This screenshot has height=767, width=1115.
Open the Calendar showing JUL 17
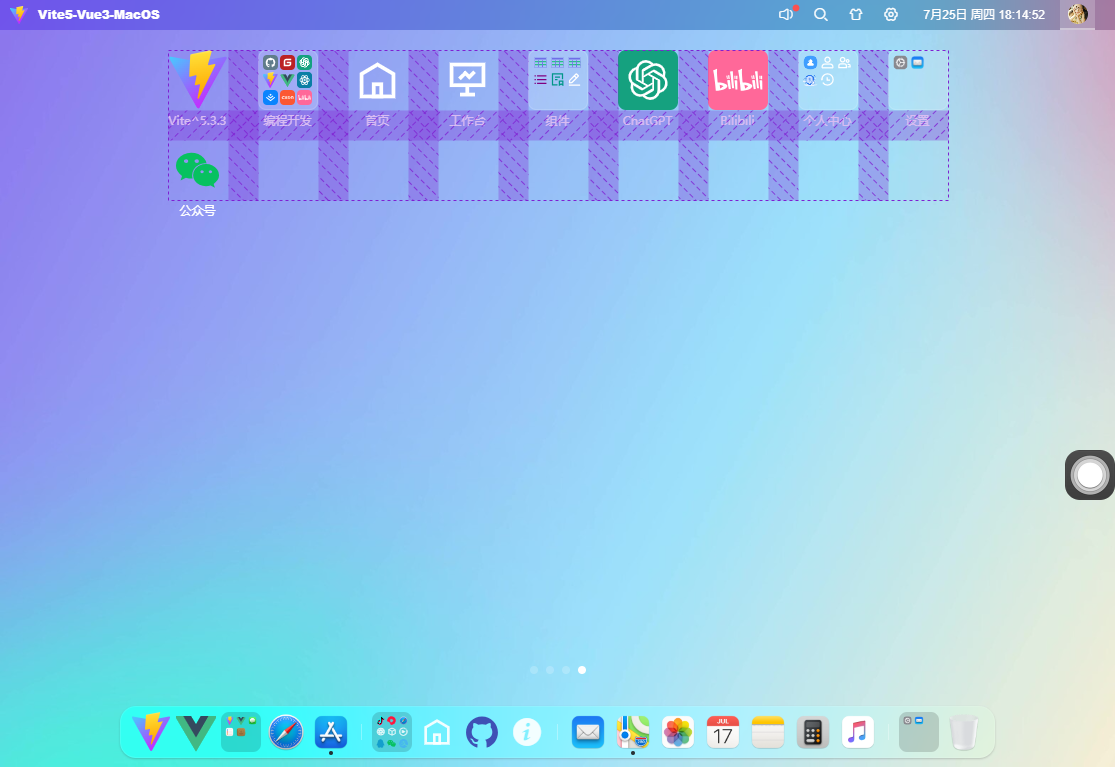(x=722, y=732)
